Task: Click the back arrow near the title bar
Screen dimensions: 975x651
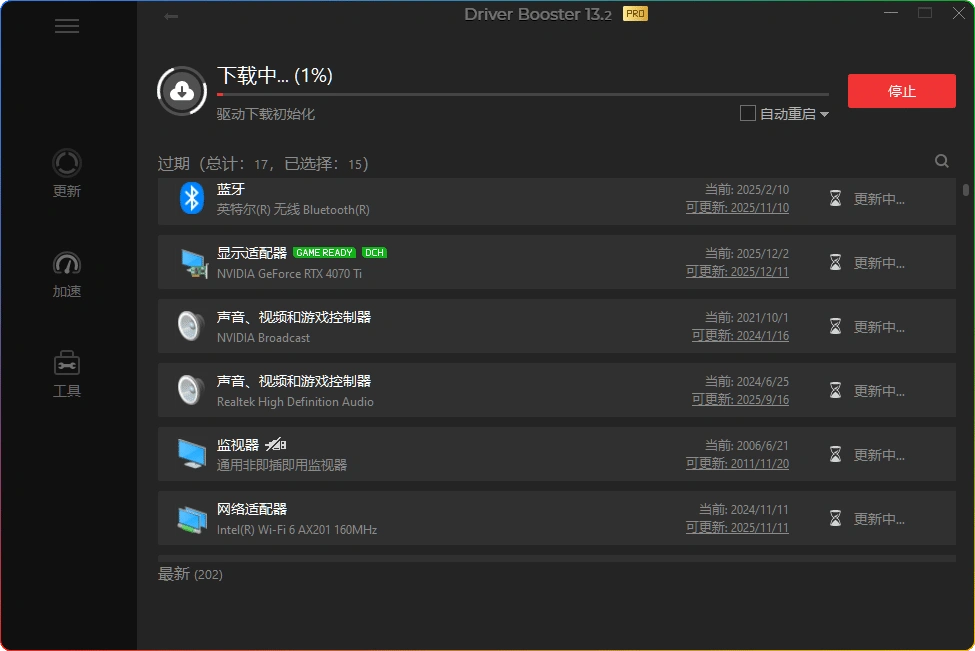Action: point(170,17)
